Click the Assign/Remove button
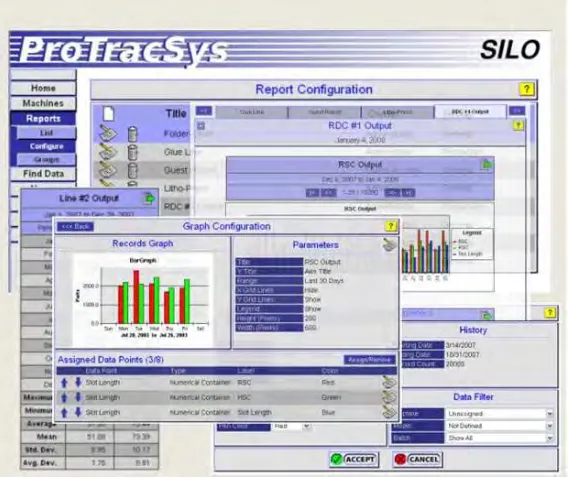568x478 pixels. point(369,360)
